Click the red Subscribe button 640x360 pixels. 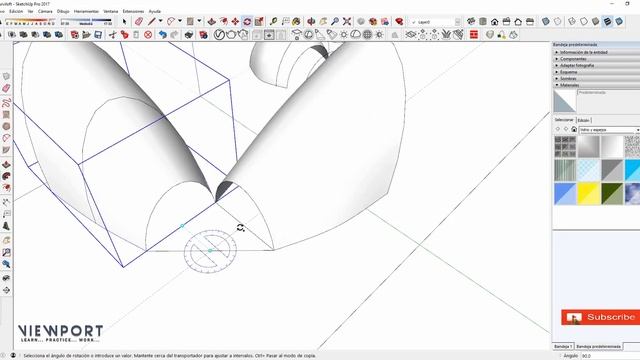coord(600,317)
